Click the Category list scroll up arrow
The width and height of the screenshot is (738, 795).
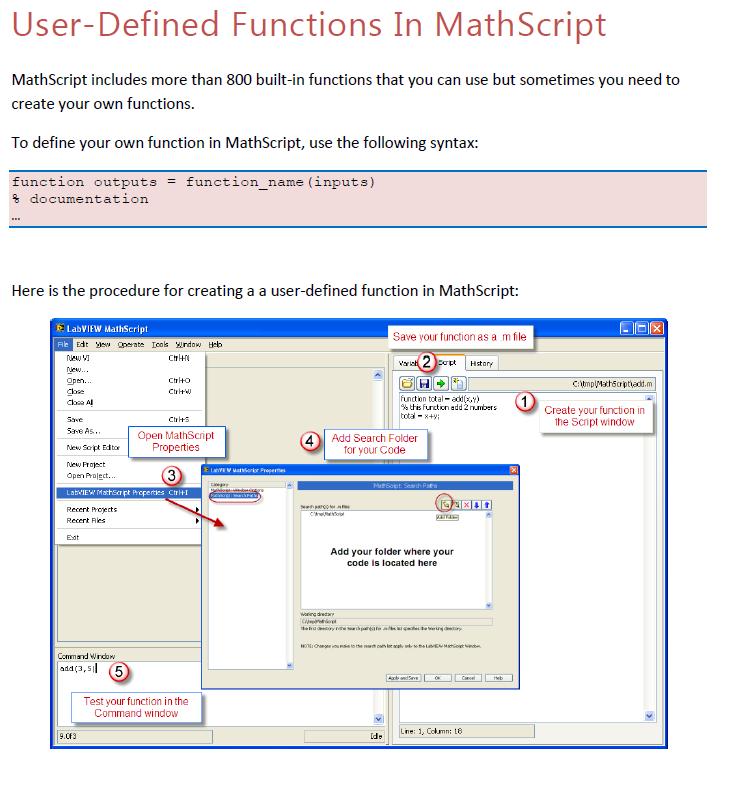(x=289, y=485)
